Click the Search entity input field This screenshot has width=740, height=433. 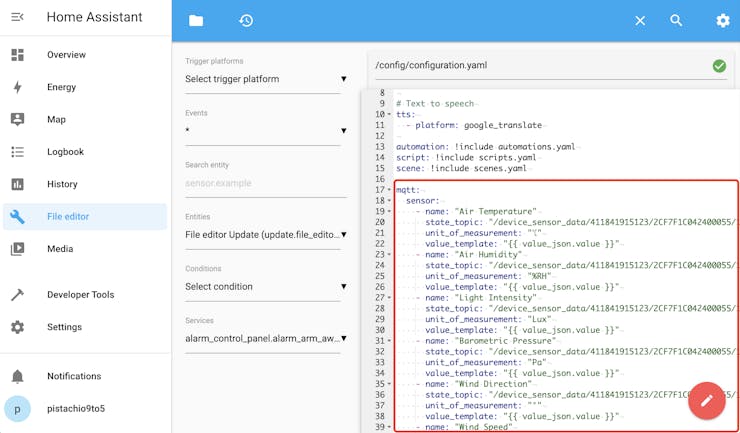point(265,183)
